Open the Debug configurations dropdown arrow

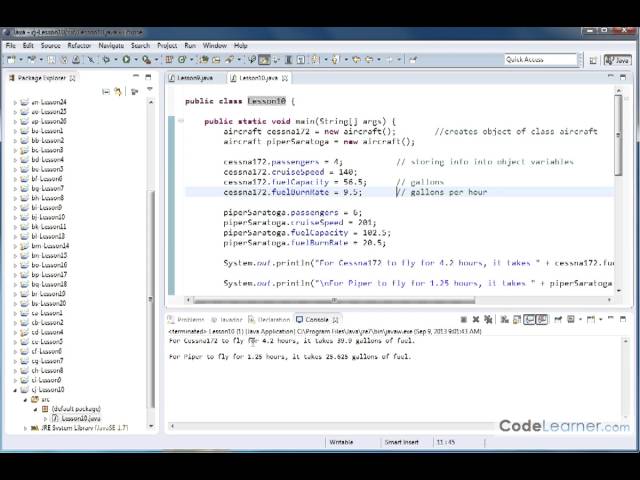click(116, 60)
